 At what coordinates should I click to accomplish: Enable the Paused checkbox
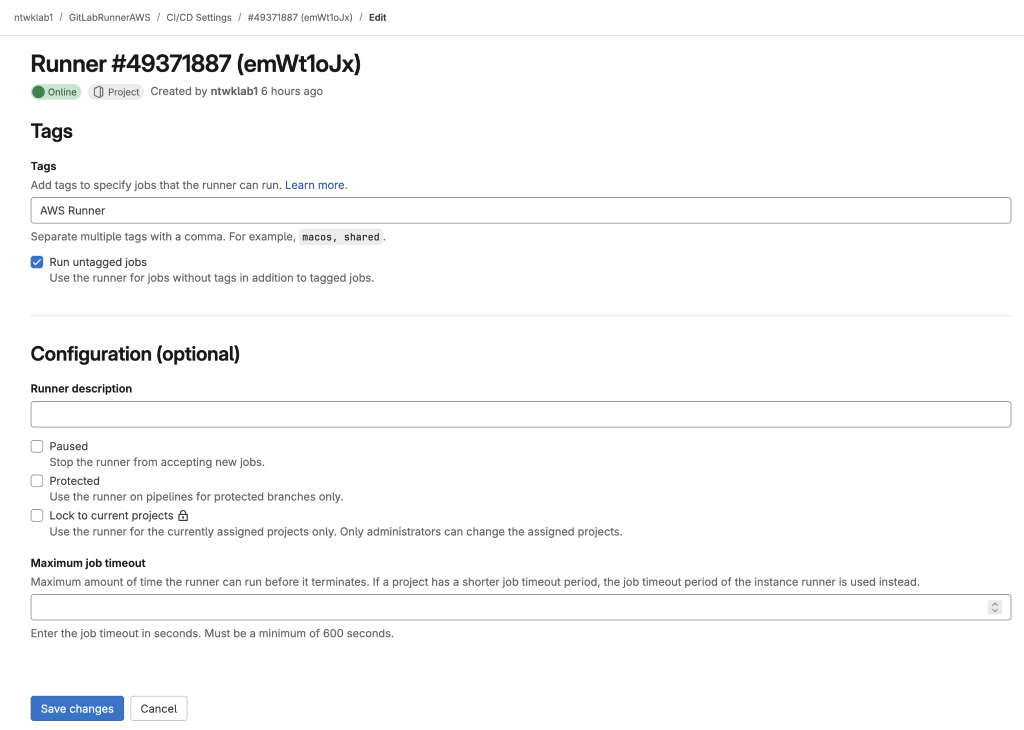point(37,447)
